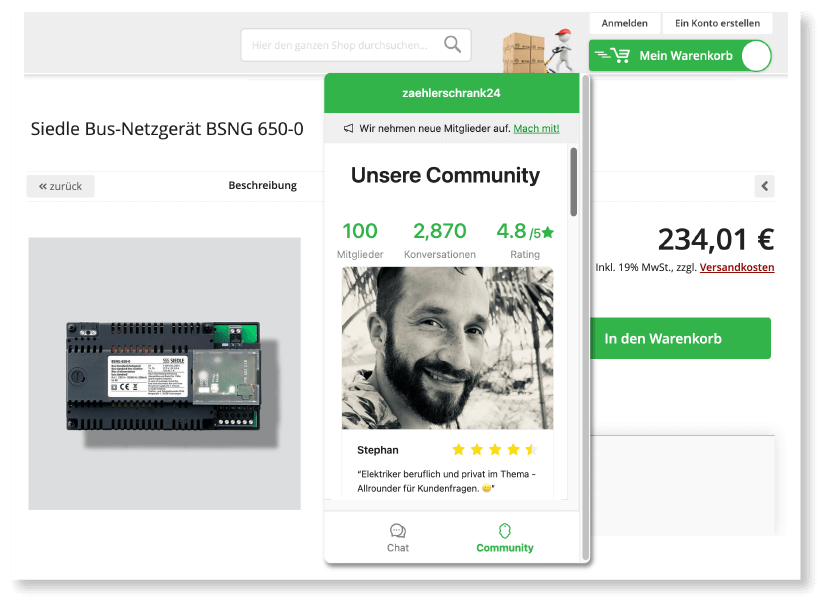The image size is (825, 603).
Task: Select the Community tab label
Action: (505, 548)
